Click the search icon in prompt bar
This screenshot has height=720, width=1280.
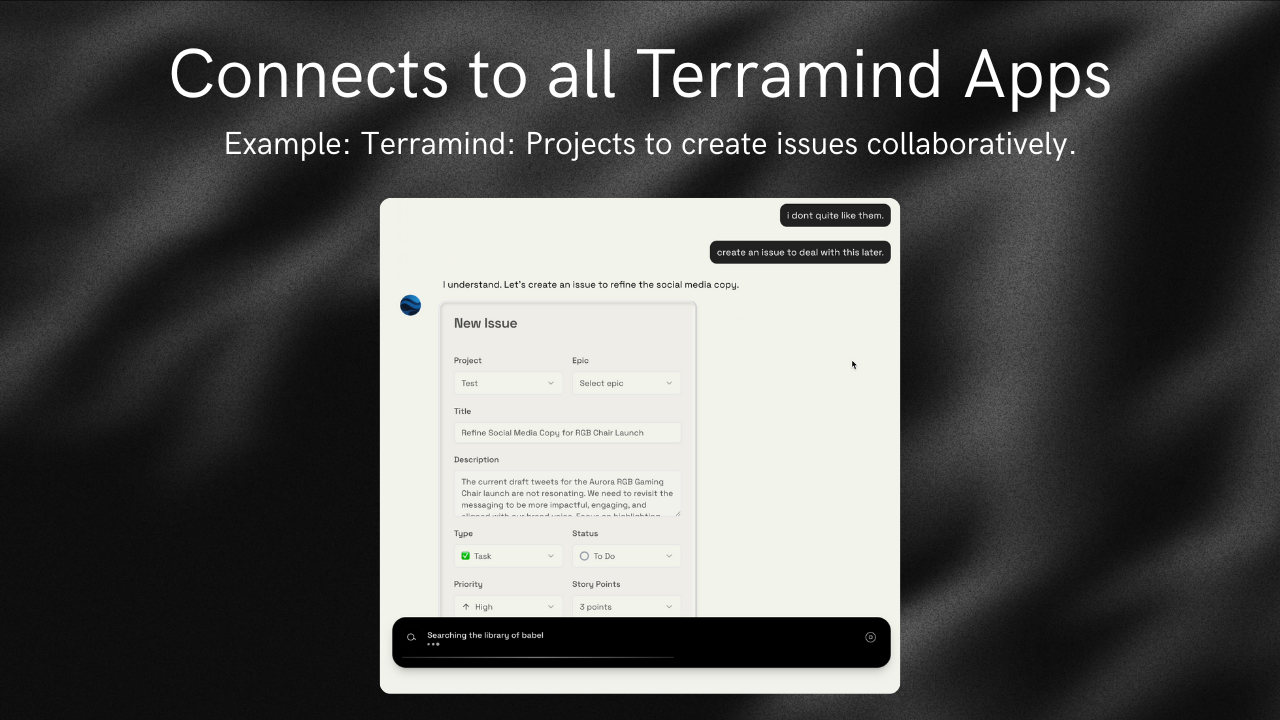pos(411,637)
